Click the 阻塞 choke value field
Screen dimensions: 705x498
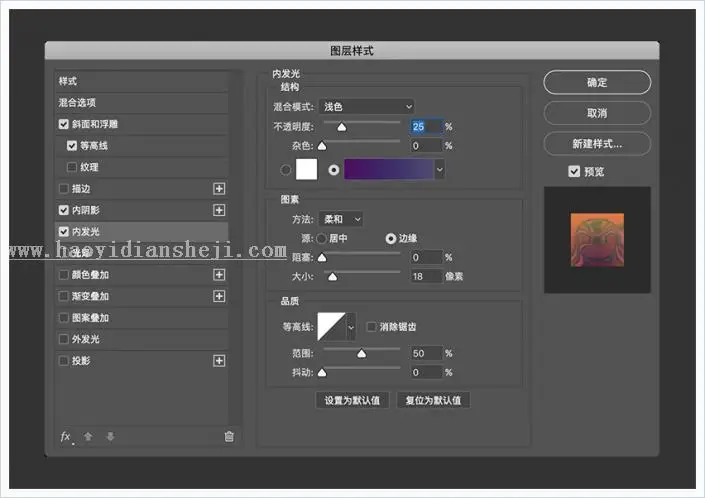coord(426,257)
